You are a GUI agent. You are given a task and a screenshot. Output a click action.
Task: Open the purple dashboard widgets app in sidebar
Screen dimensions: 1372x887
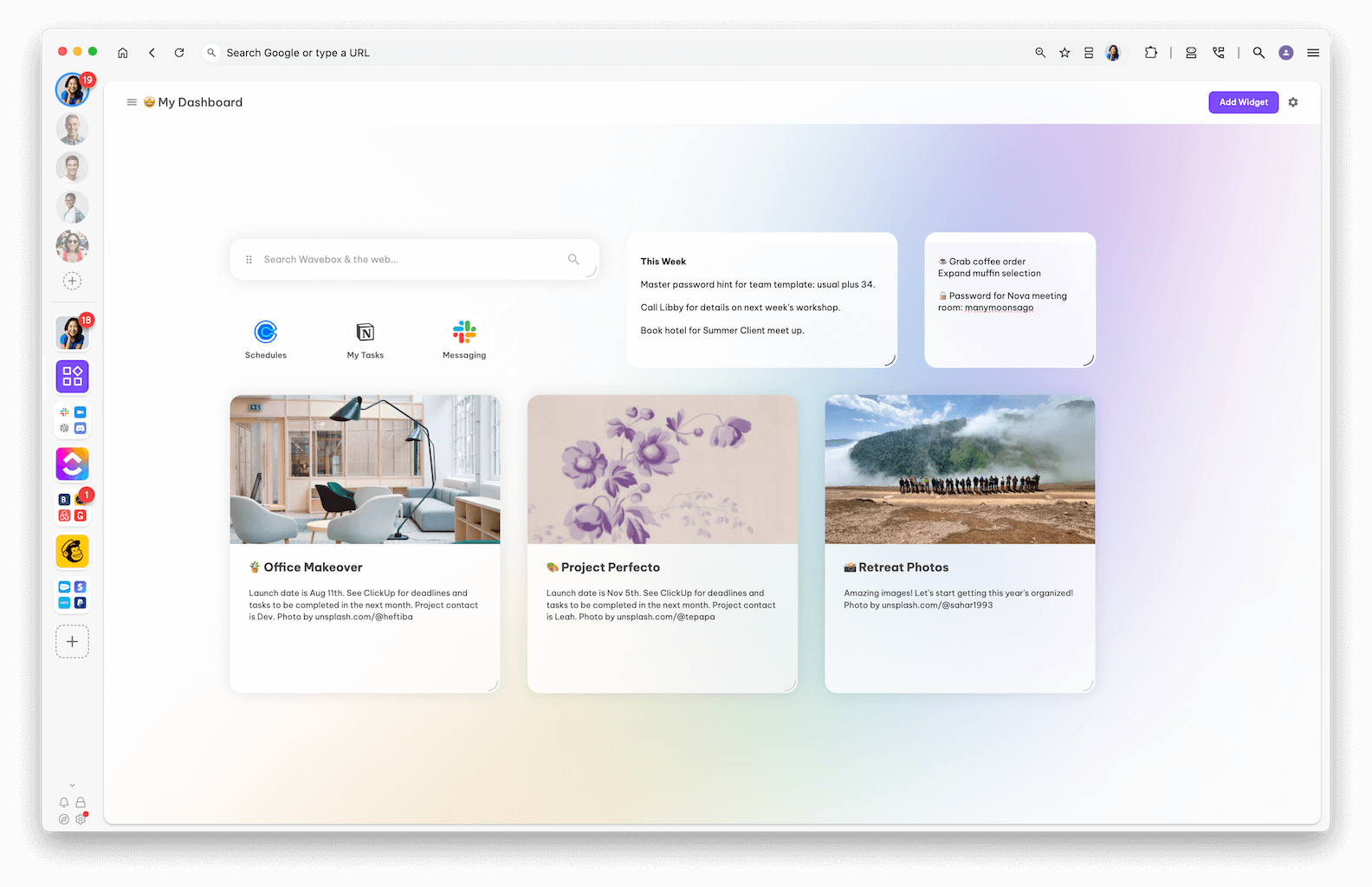pyautogui.click(x=73, y=376)
